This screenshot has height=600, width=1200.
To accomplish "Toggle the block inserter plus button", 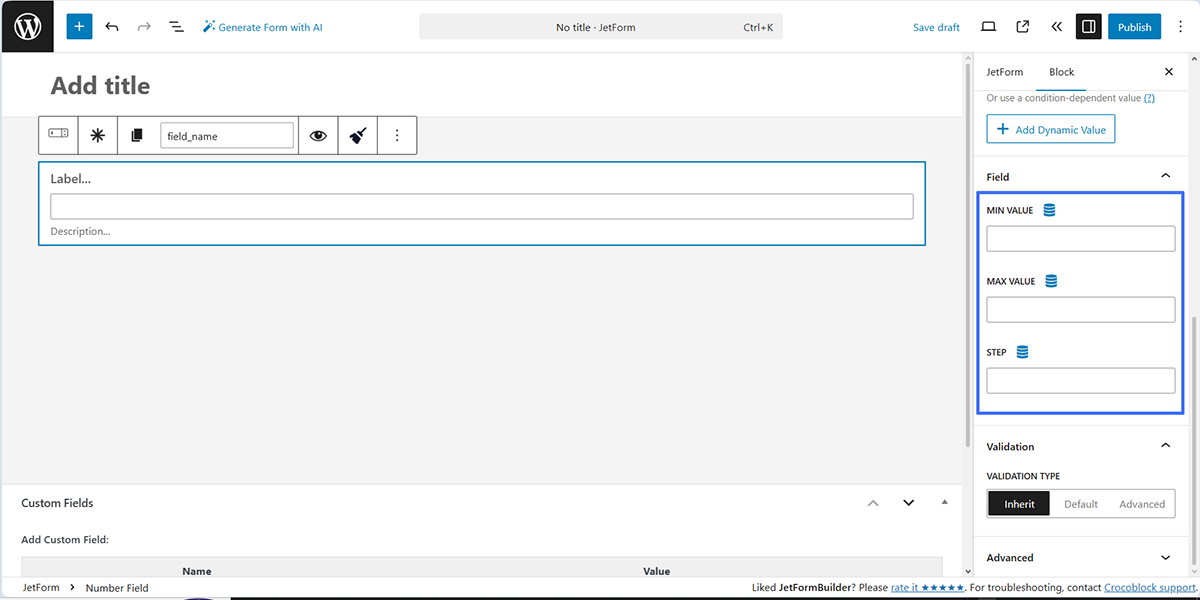I will coord(79,27).
